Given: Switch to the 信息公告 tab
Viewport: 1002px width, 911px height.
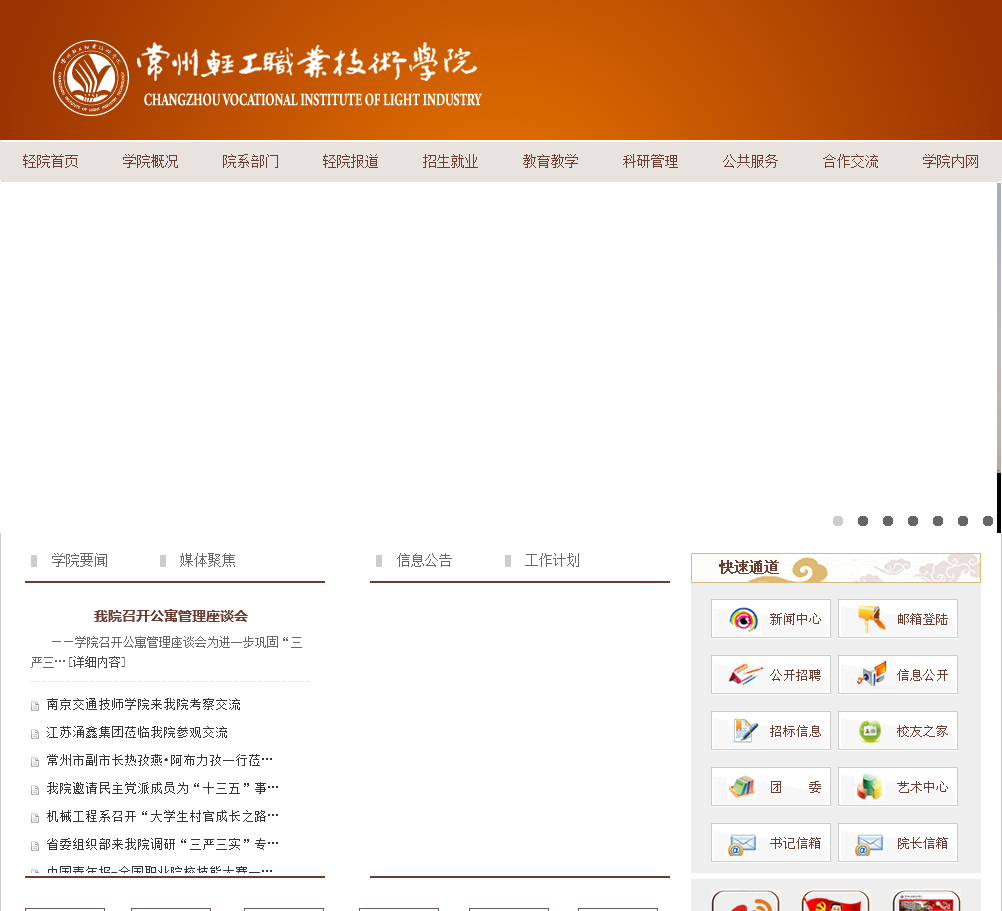Looking at the screenshot, I should [424, 560].
